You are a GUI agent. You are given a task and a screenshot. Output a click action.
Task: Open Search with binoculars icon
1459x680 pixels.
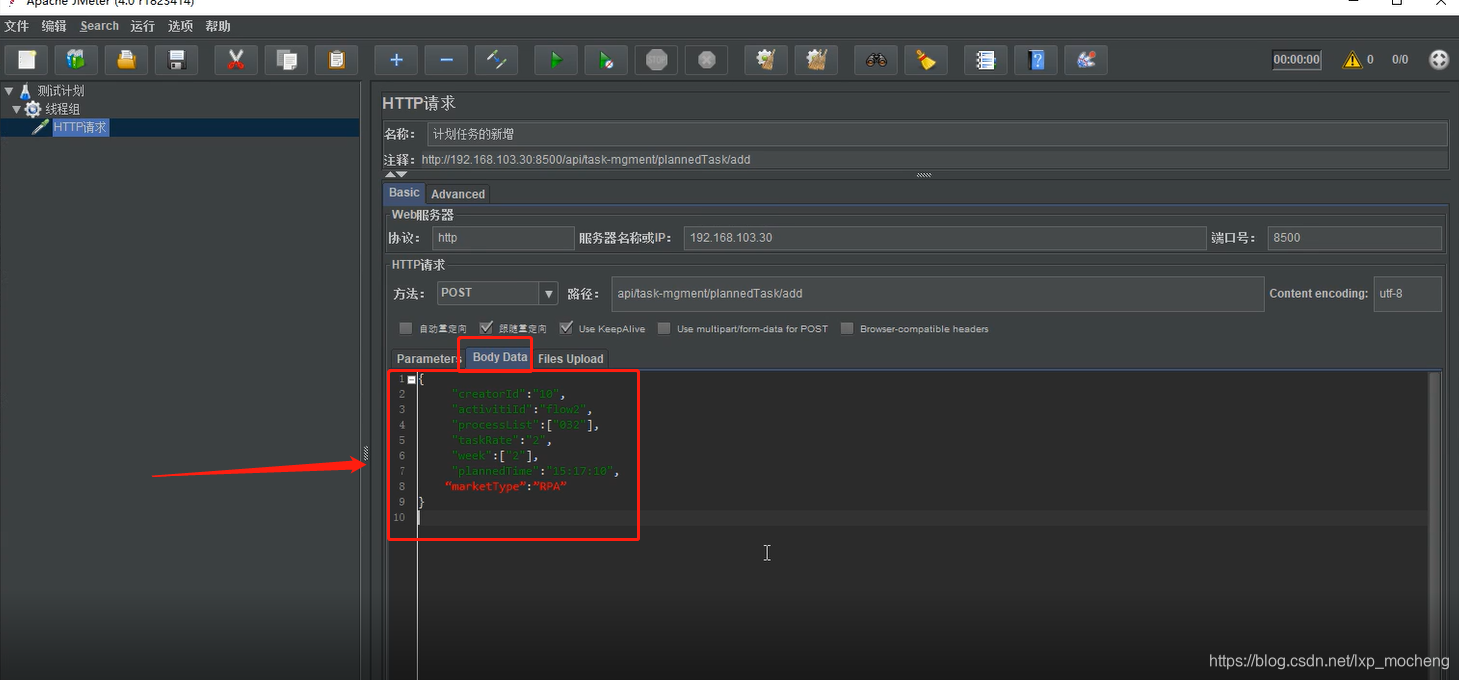[x=876, y=60]
